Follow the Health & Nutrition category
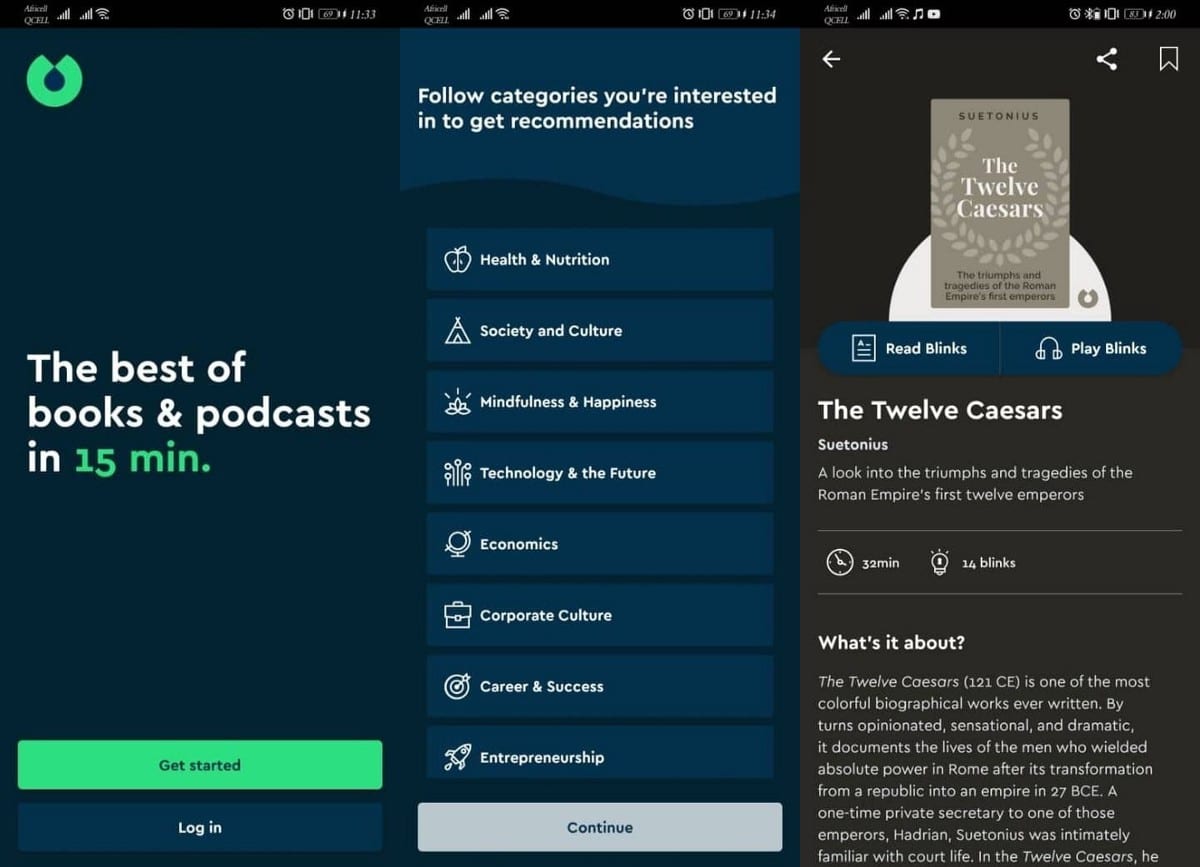The width and height of the screenshot is (1200, 867). 599,260
